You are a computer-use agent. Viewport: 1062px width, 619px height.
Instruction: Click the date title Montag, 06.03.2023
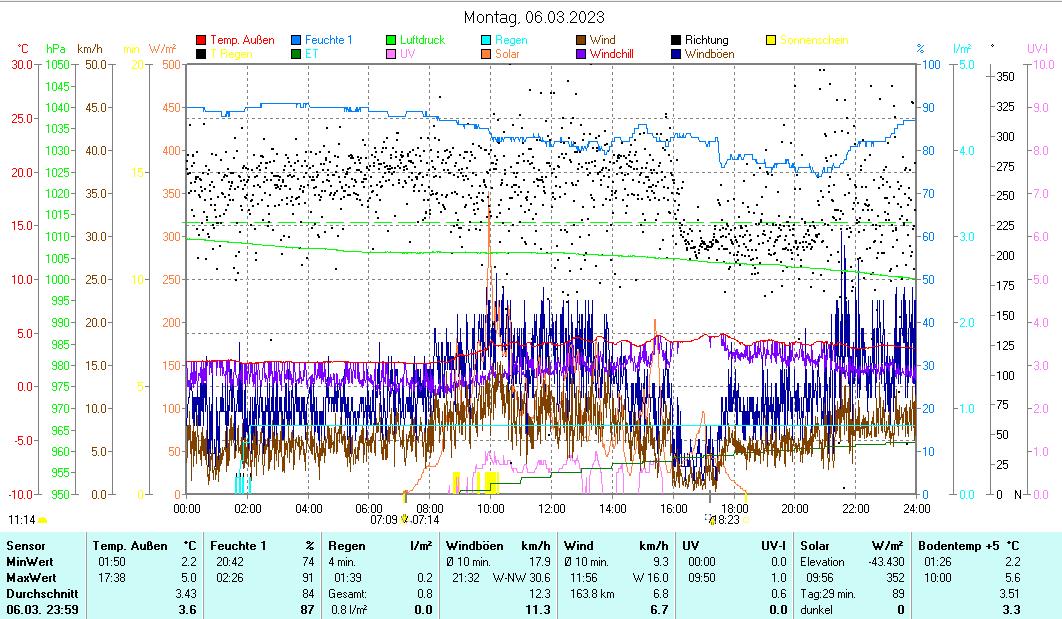535,17
